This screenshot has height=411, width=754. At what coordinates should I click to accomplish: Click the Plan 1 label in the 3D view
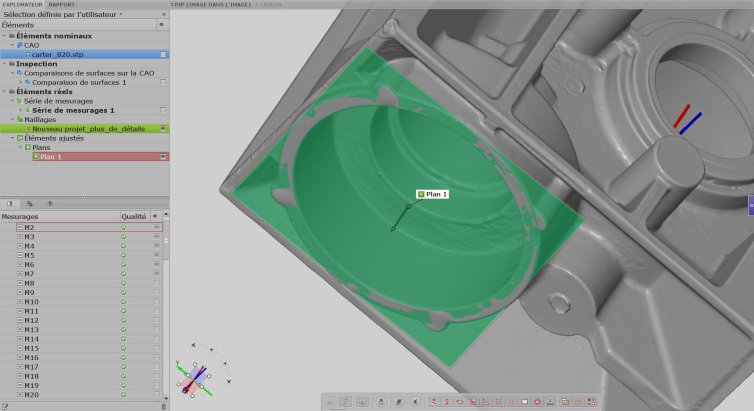tap(432, 194)
